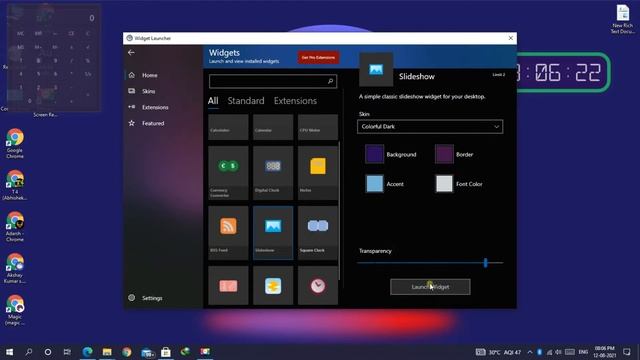Viewport: 640px width, 360px height.
Task: Open Task View on the taskbar
Action: click(67, 352)
